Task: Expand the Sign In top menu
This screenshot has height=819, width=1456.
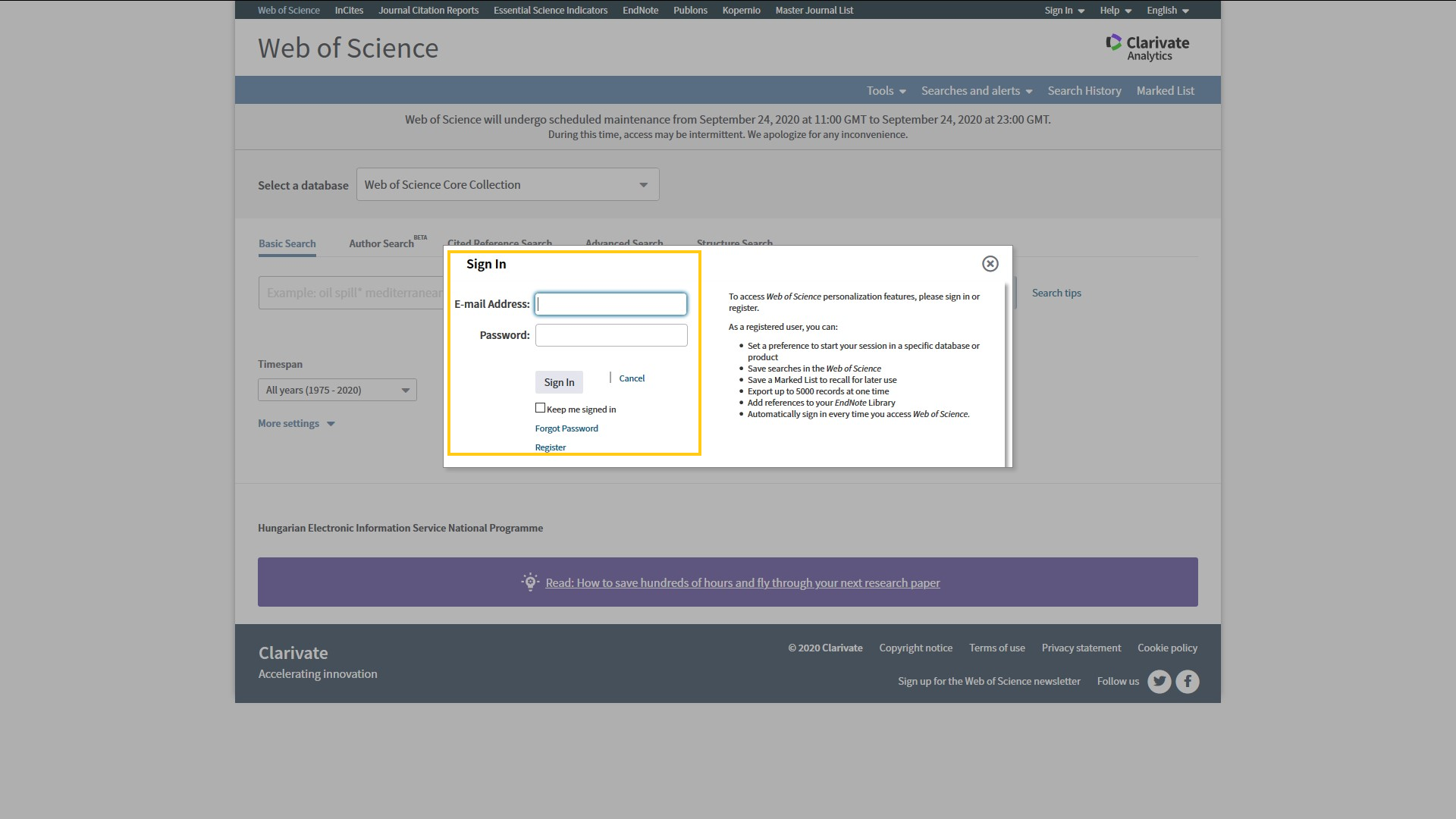Action: 1064,11
